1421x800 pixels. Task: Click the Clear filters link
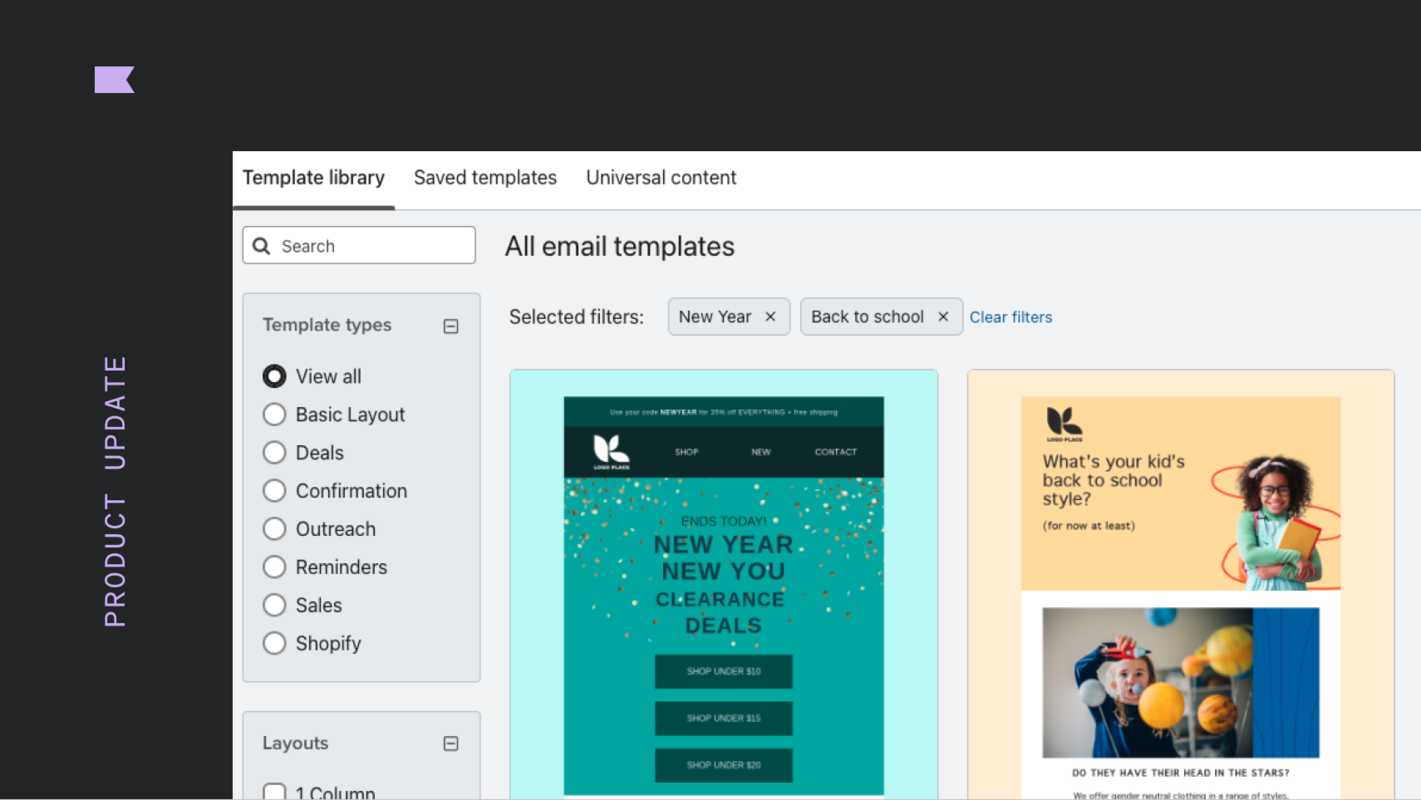tap(1011, 317)
